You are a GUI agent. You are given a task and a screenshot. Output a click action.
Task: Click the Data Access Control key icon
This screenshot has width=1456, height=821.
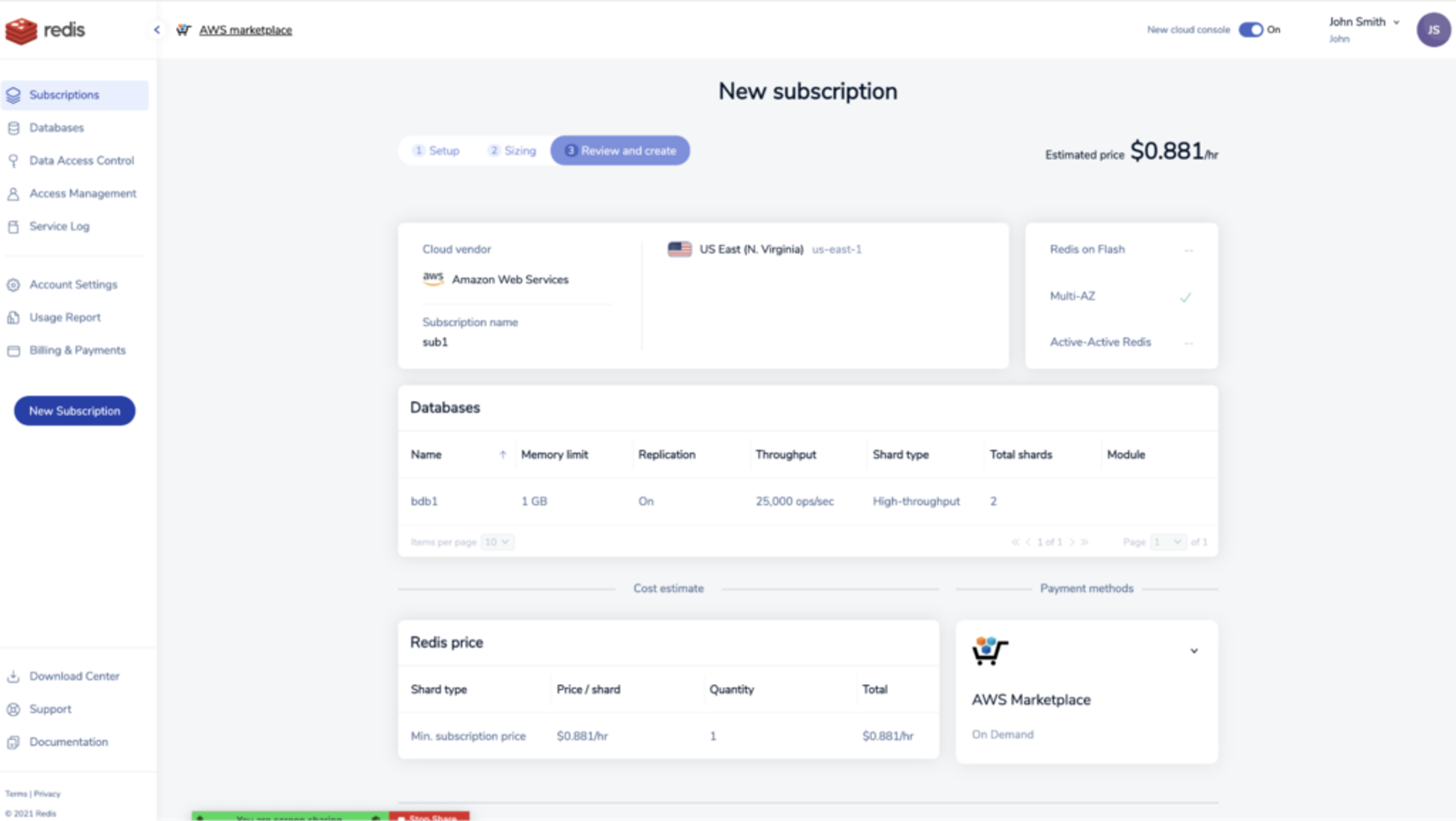pyautogui.click(x=14, y=160)
